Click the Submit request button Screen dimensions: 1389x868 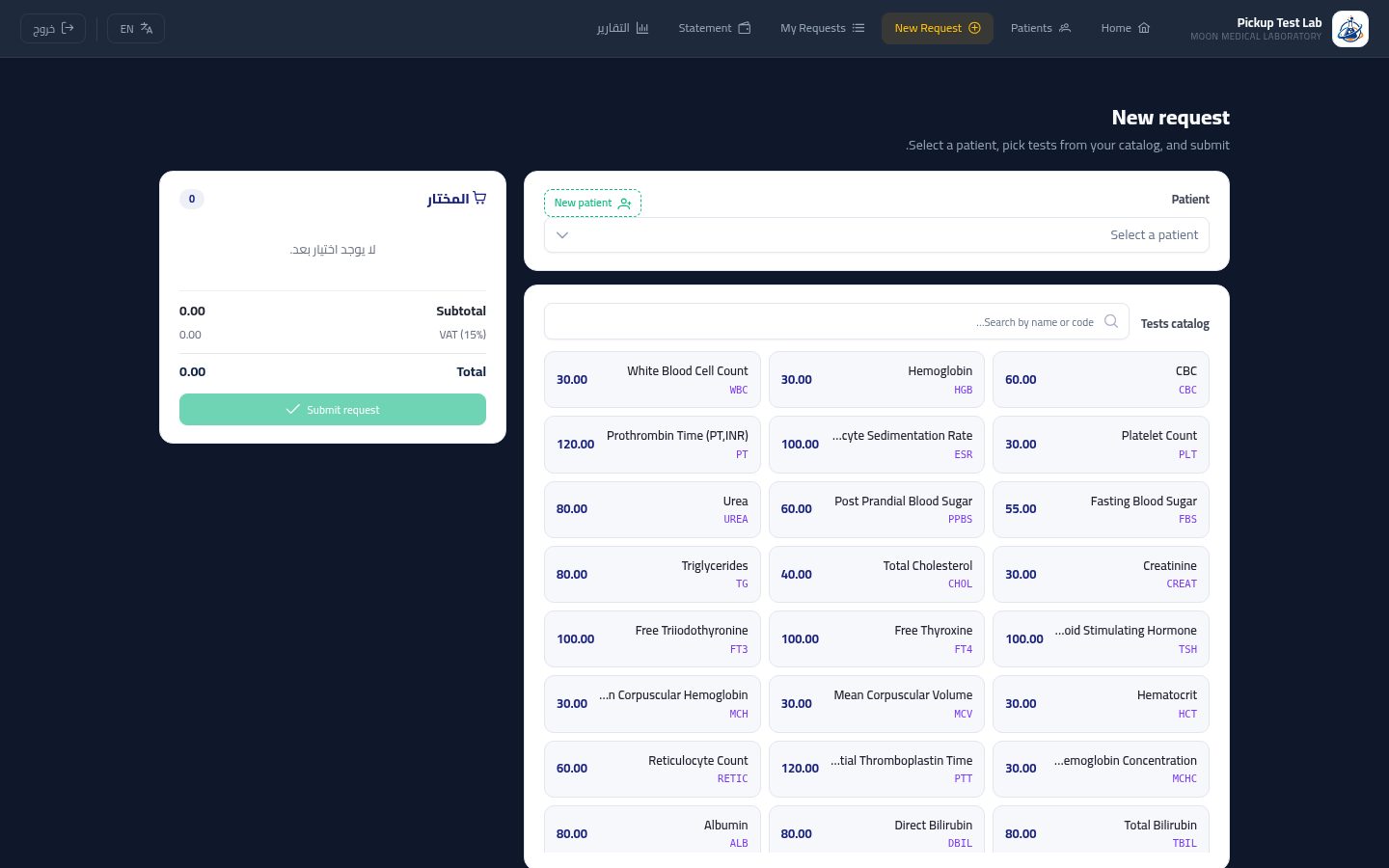pyautogui.click(x=333, y=409)
